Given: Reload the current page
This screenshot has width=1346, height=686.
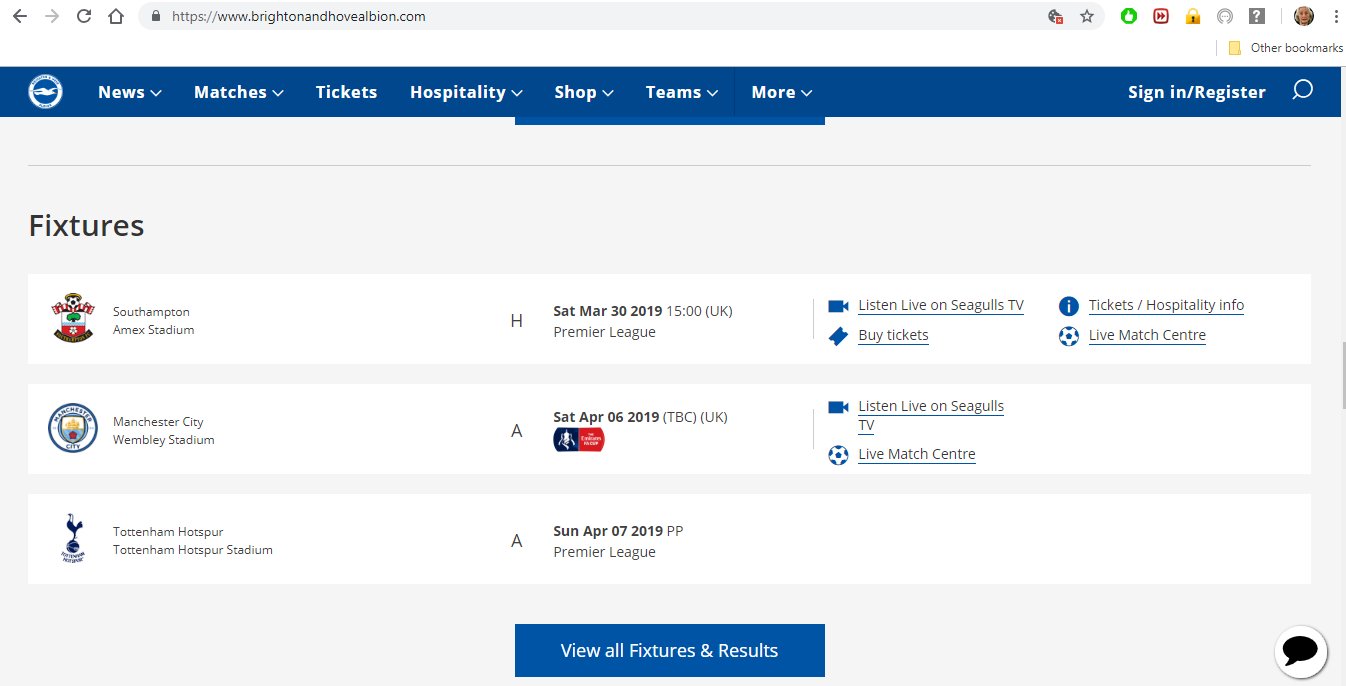Looking at the screenshot, I should pyautogui.click(x=84, y=16).
